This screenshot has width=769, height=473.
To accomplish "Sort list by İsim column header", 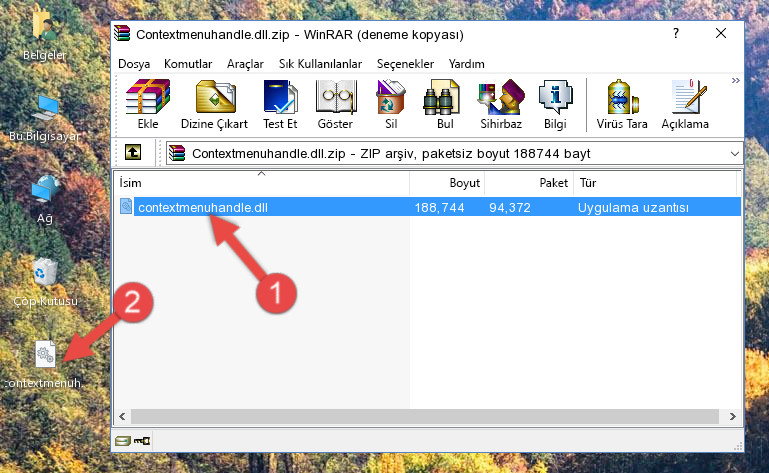I will pyautogui.click(x=261, y=183).
